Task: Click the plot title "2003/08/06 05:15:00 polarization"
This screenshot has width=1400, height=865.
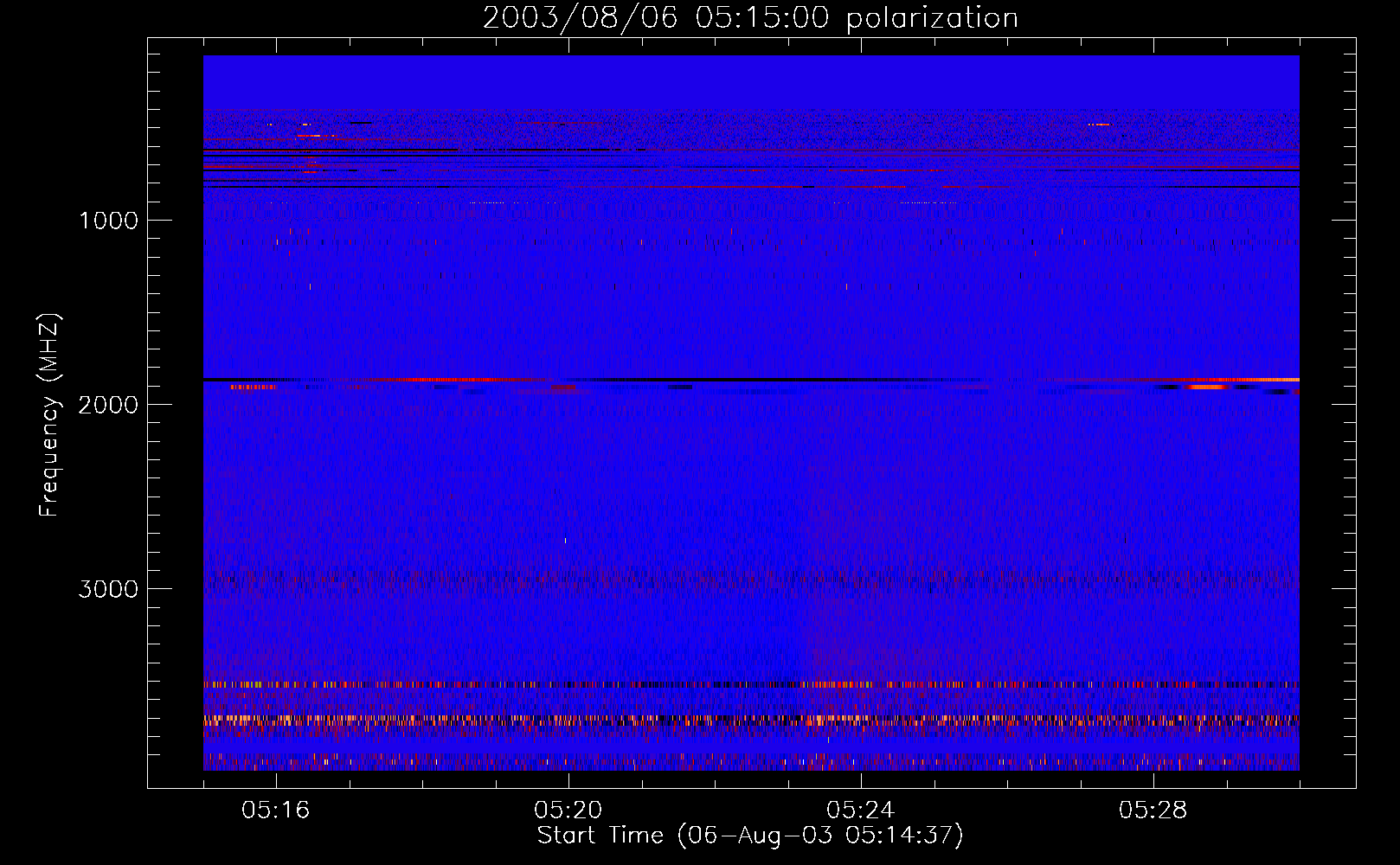Action: coord(750,18)
